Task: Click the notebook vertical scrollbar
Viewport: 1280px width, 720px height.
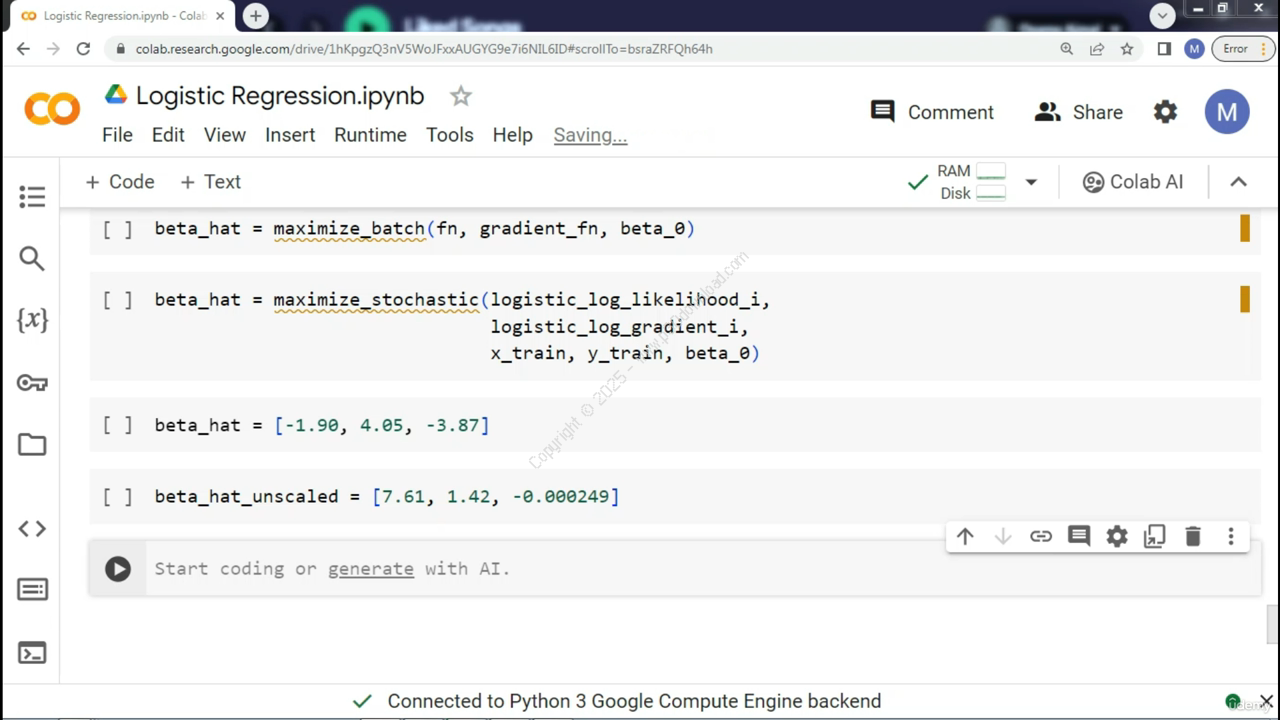Action: point(1272,625)
